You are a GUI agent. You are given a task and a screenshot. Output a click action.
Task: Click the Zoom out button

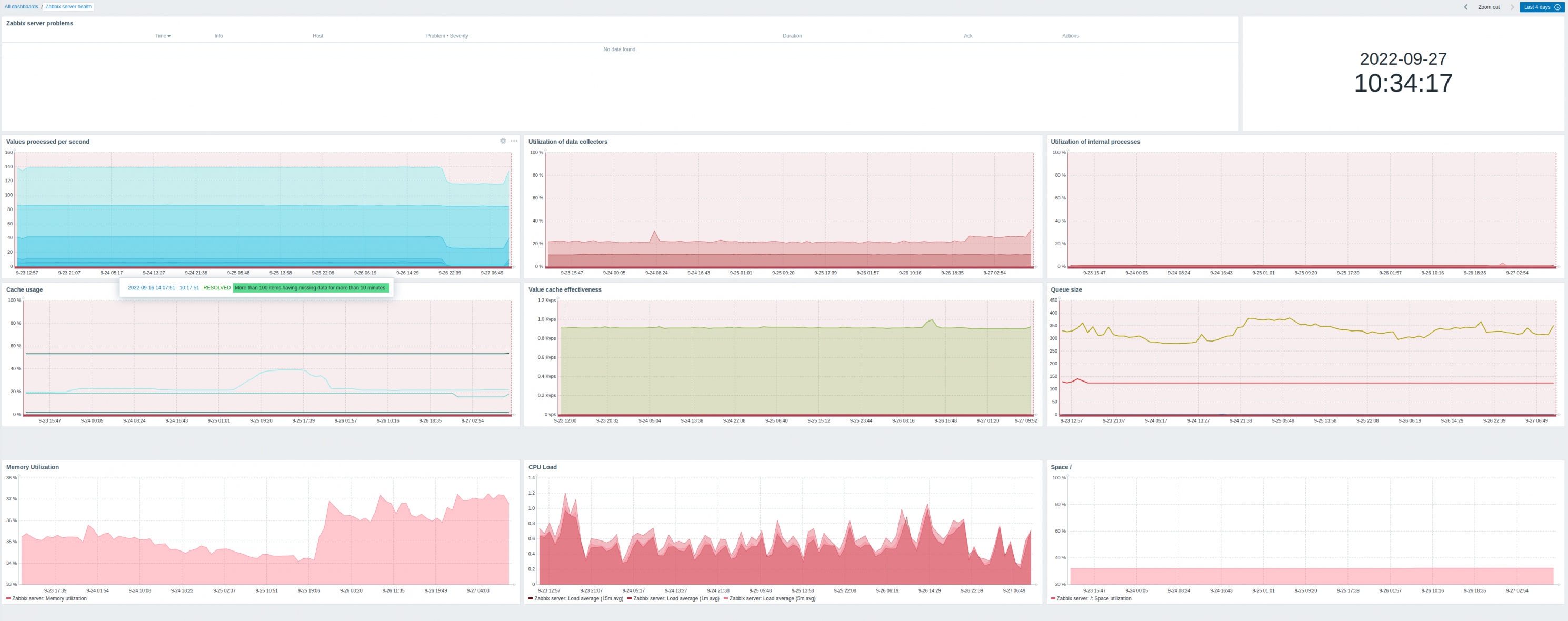coord(1489,7)
